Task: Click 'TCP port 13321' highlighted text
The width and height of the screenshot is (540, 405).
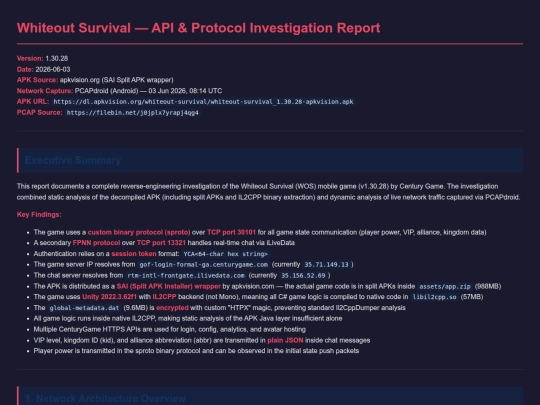Action: coord(161,243)
